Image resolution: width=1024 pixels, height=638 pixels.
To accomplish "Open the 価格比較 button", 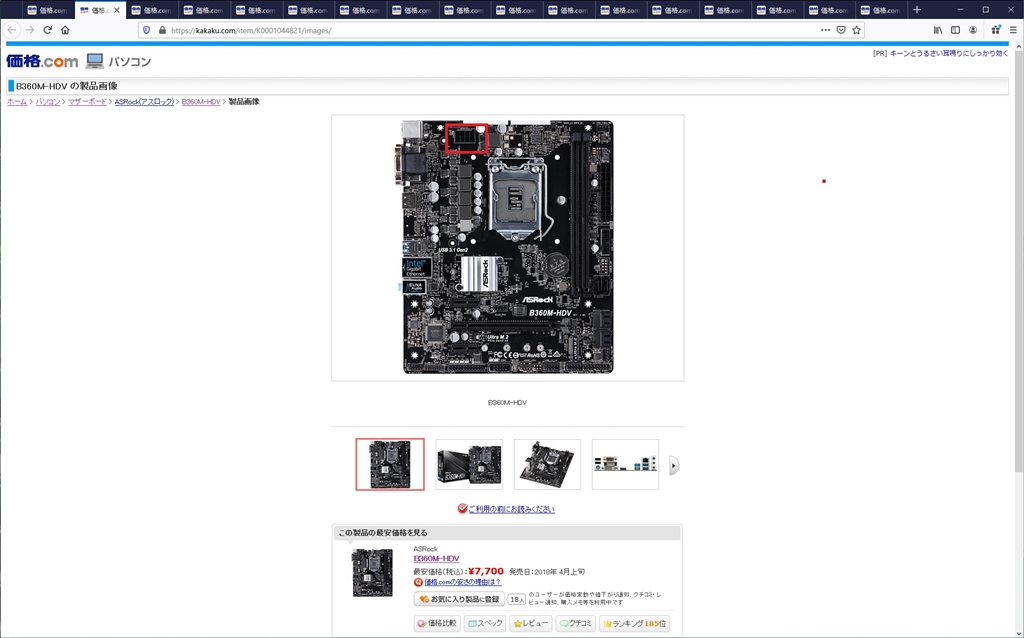I will click(437, 624).
